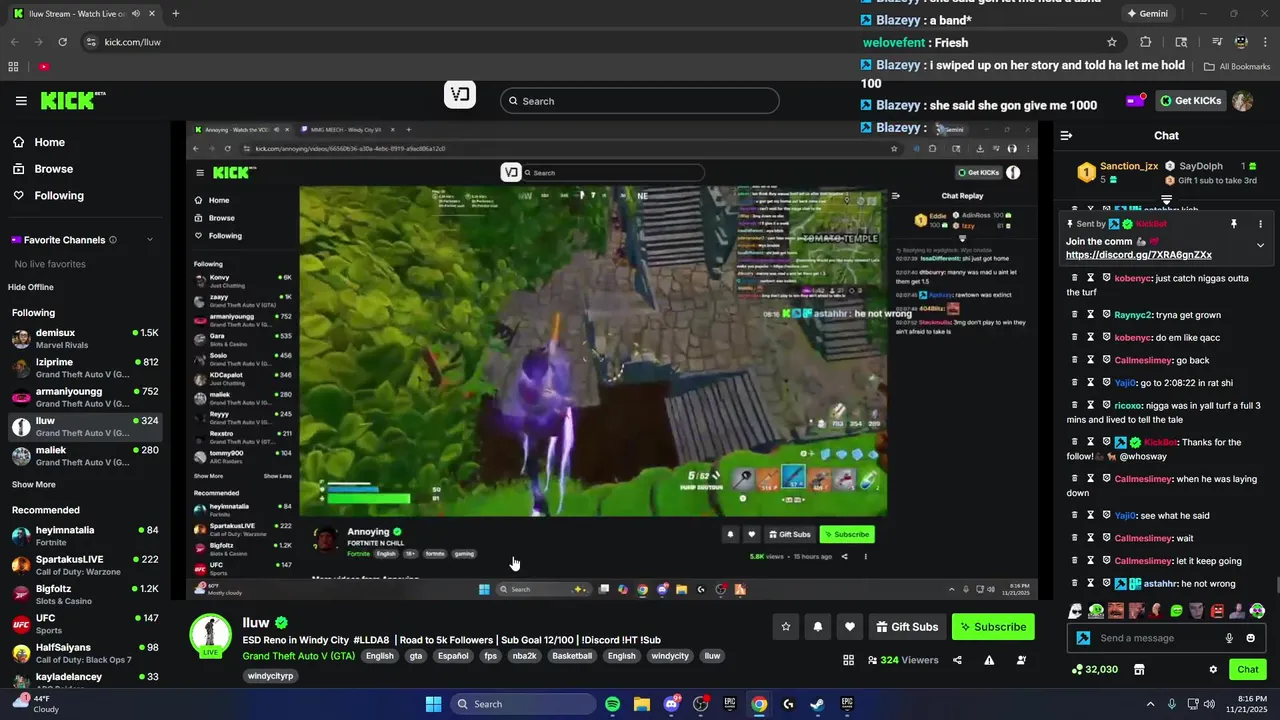Screen dimensions: 1280x720
Task: Click the green Chat send button
Action: (1248, 669)
